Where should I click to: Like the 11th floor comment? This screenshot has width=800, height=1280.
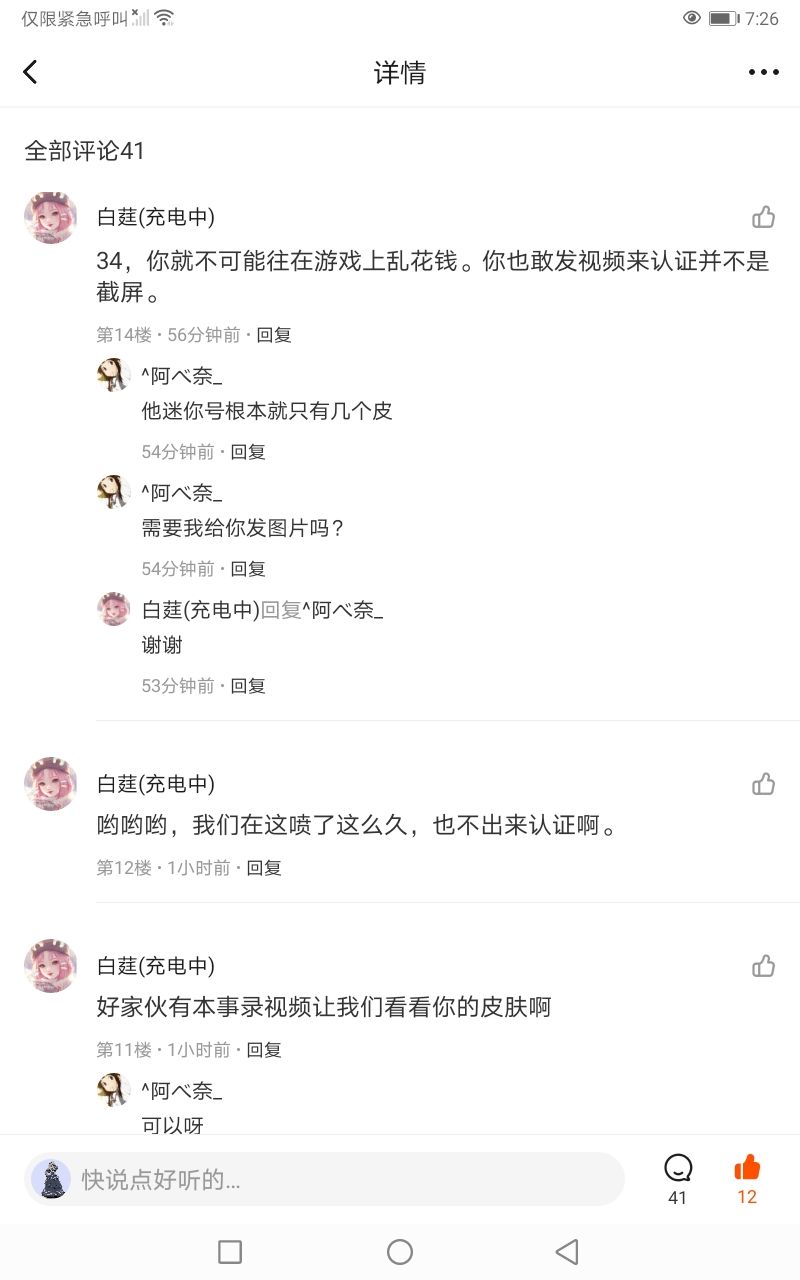[764, 966]
